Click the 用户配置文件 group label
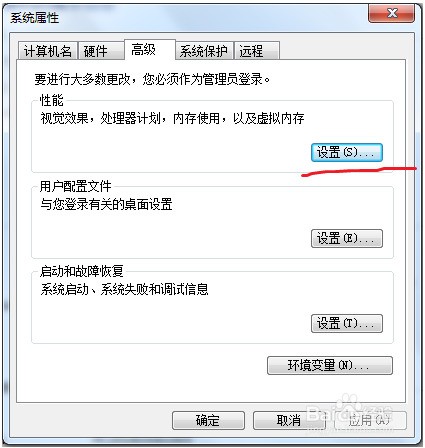The height and width of the screenshot is (448, 425). [76, 186]
